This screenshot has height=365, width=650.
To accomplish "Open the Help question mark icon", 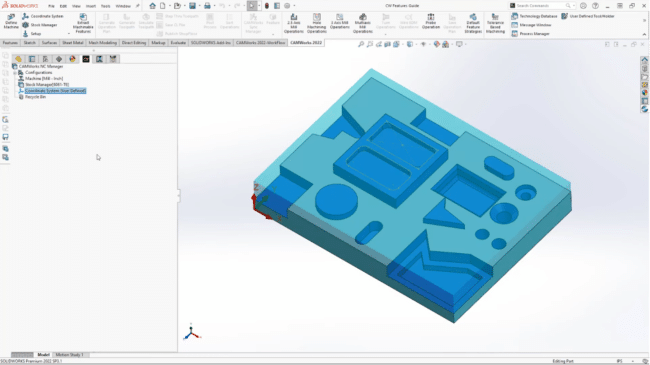I will click(x=595, y=6).
